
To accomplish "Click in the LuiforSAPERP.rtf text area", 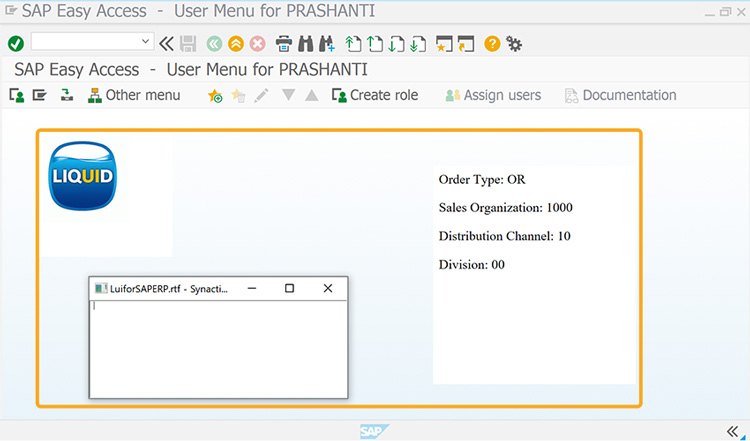I will pyautogui.click(x=218, y=349).
